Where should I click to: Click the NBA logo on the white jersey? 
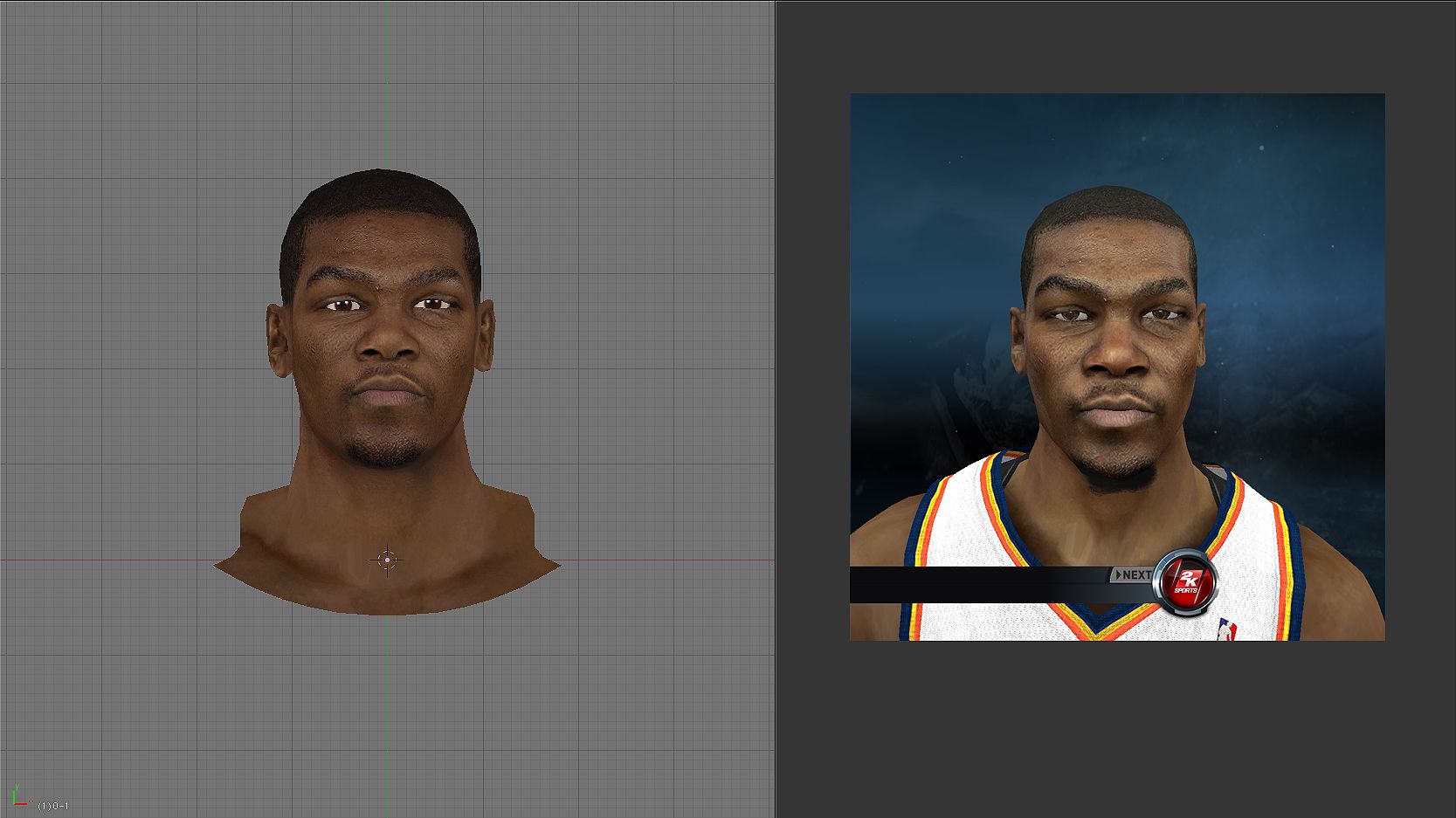[1227, 629]
